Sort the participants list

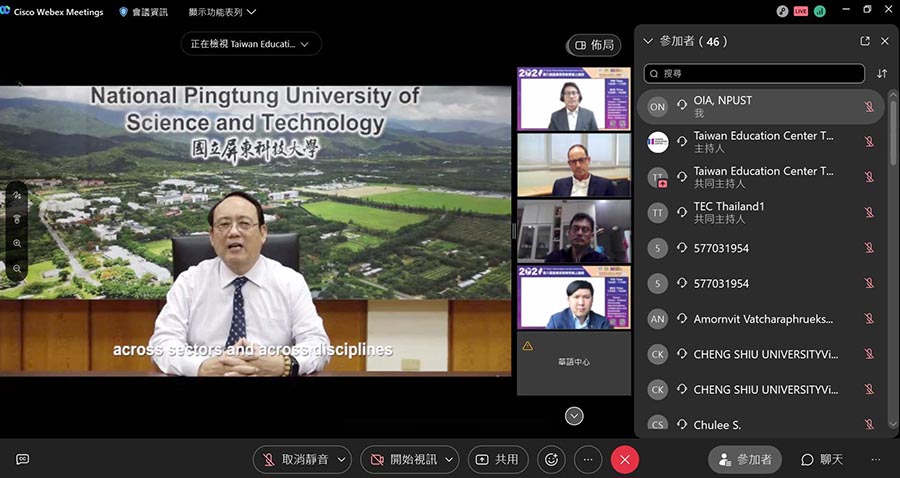(x=882, y=73)
